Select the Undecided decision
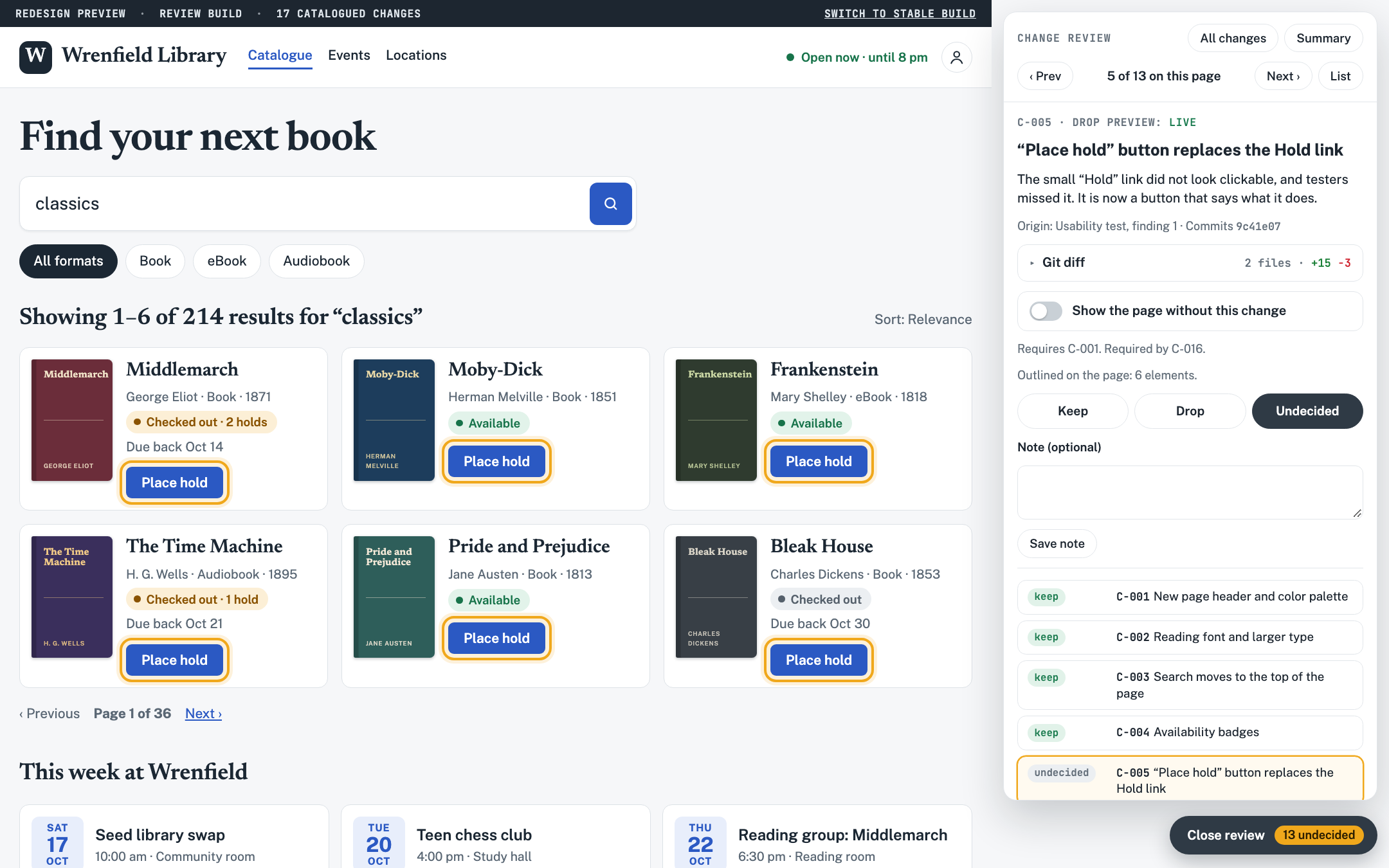1389x868 pixels. tap(1307, 411)
